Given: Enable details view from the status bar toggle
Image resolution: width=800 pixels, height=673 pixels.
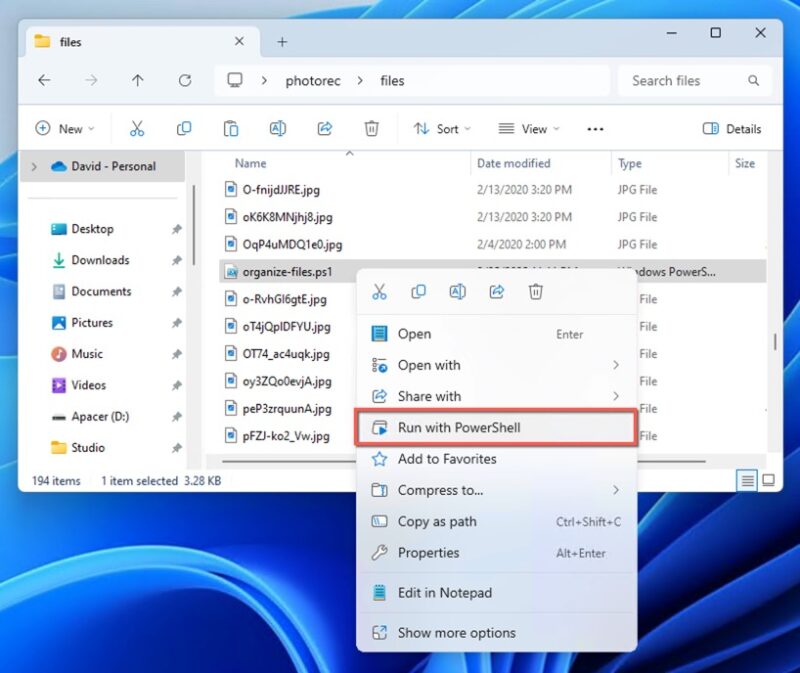Looking at the screenshot, I should pos(746,480).
